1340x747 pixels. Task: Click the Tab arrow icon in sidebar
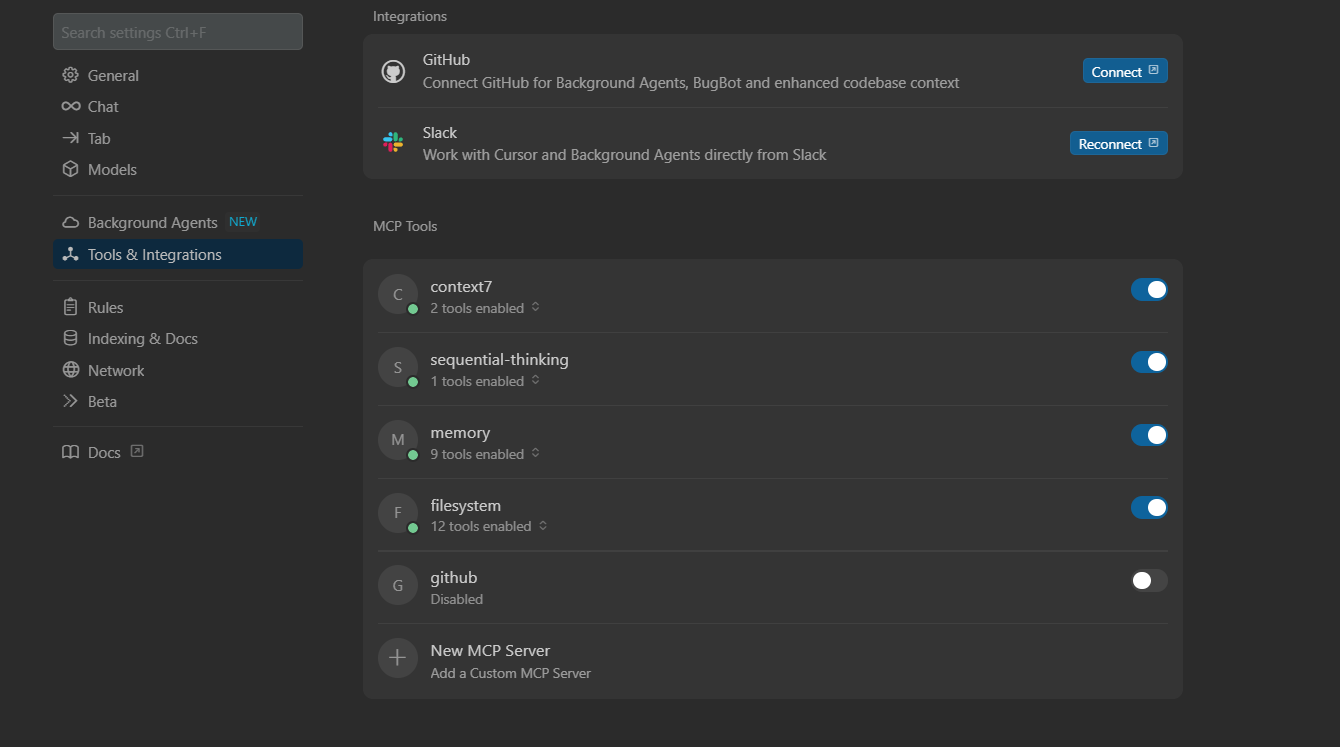[x=70, y=138]
